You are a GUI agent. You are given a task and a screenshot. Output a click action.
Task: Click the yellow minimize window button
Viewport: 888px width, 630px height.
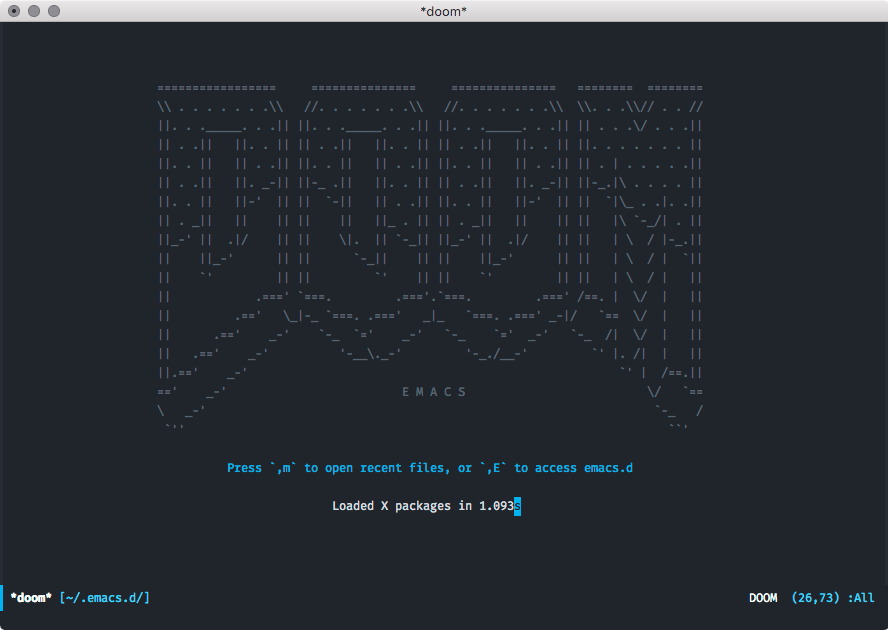[34, 11]
